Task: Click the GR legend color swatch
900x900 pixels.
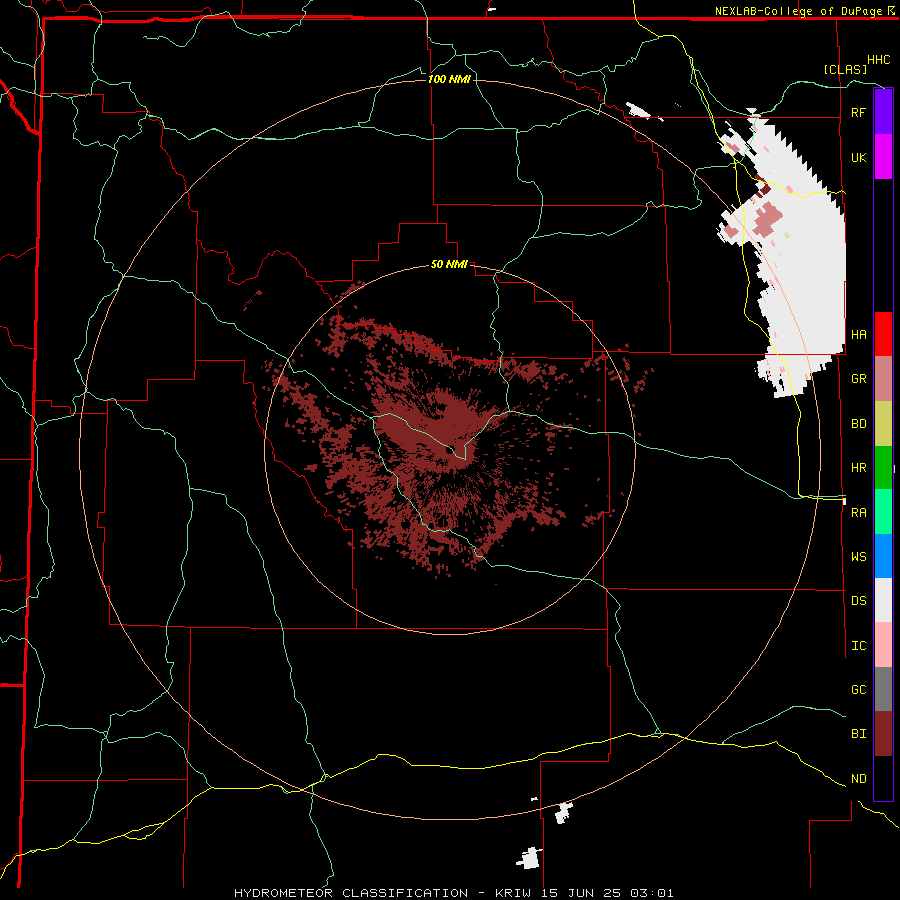Action: [883, 378]
